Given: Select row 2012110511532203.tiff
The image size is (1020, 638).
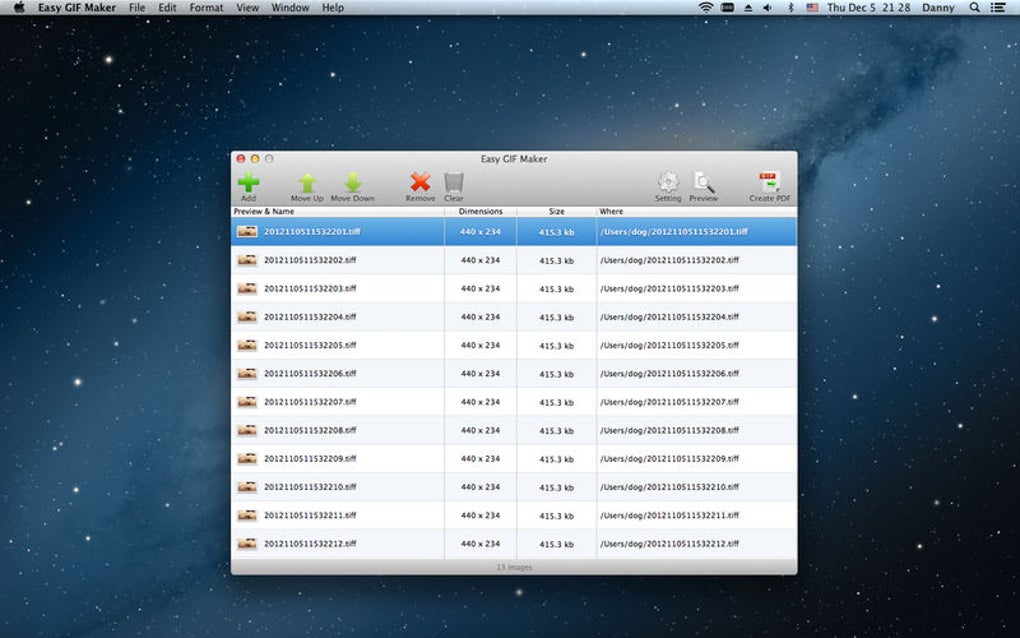Looking at the screenshot, I should (x=514, y=288).
